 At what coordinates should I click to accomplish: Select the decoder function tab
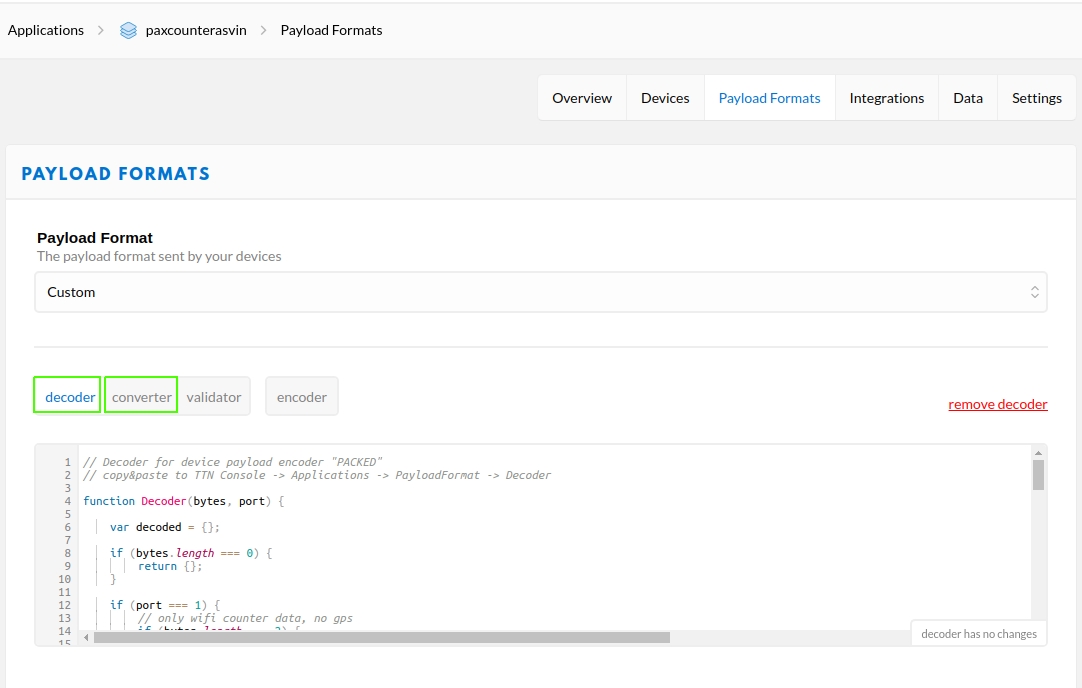point(70,397)
